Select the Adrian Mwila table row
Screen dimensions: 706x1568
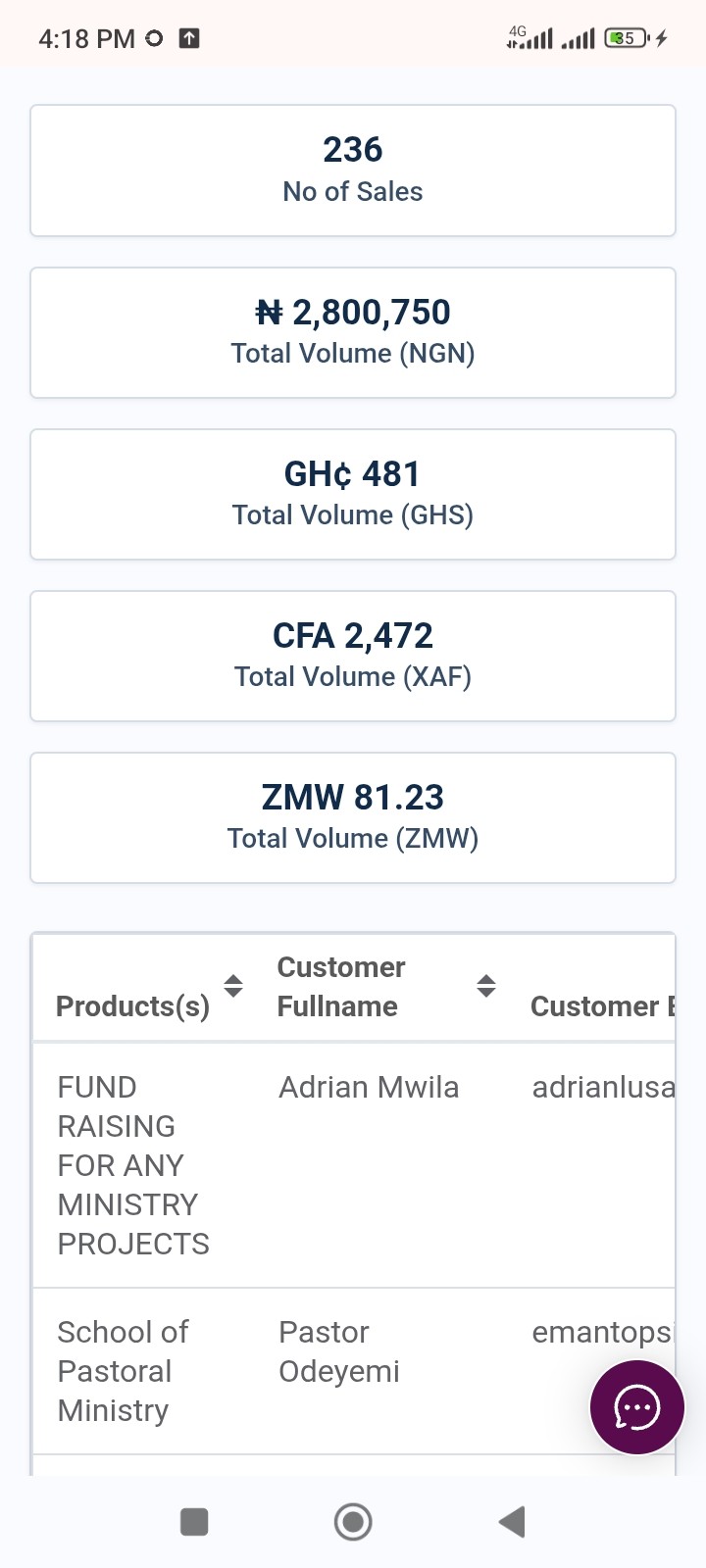(354, 1165)
